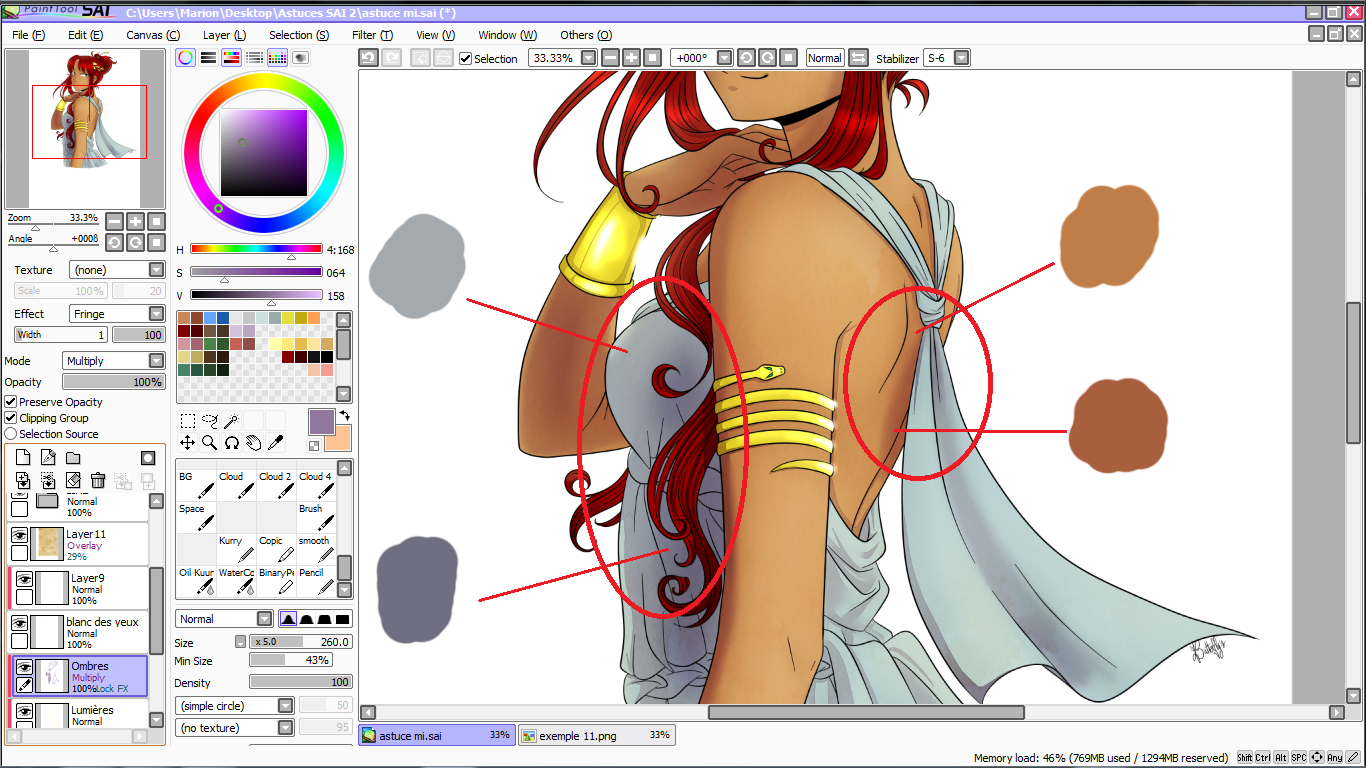Open the Texture dropdown
Image resolution: width=1366 pixels, height=768 pixels.
tap(117, 270)
